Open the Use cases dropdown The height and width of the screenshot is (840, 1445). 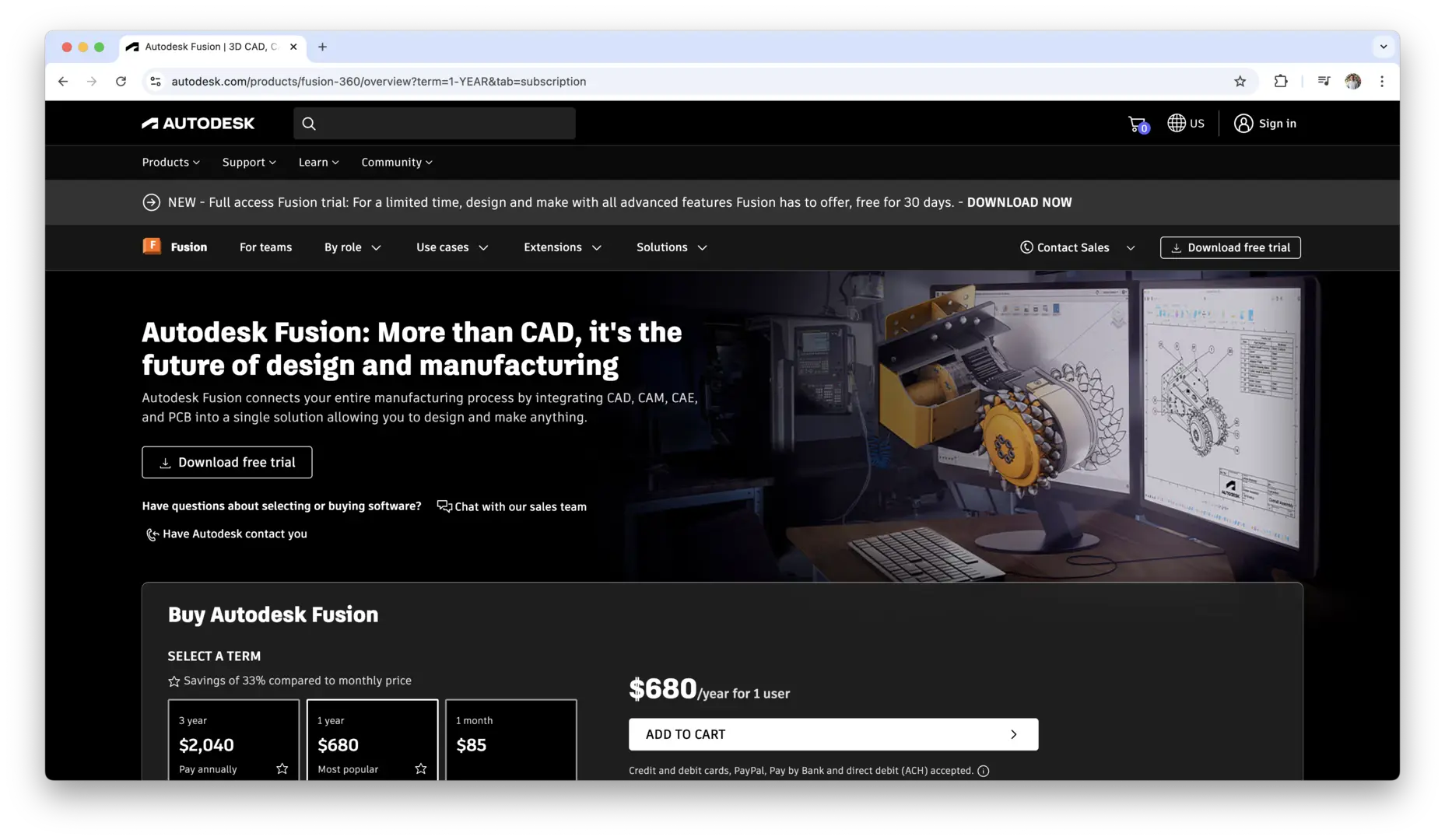(452, 247)
